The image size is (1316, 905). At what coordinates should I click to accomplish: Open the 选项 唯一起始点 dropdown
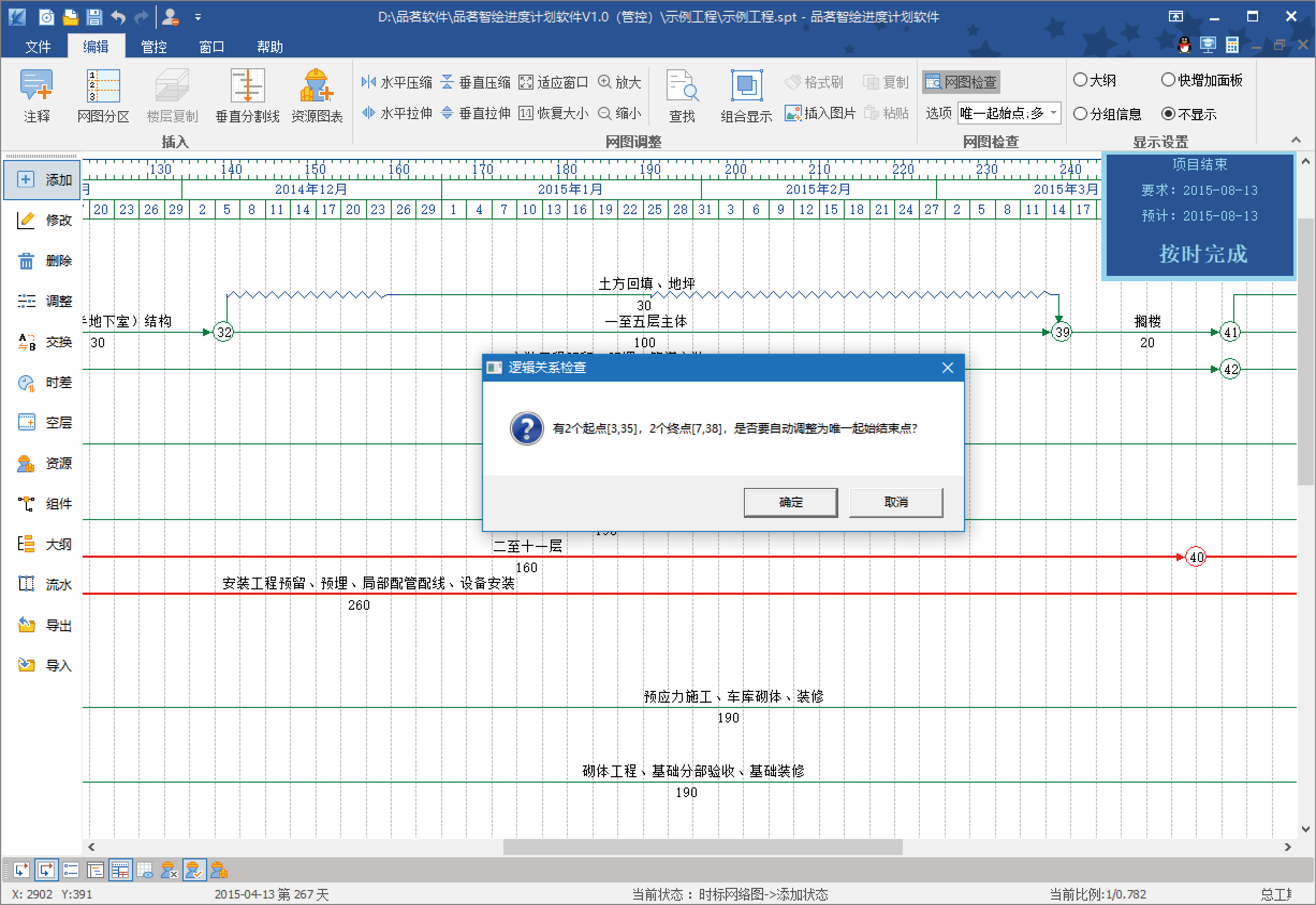[x=1009, y=113]
